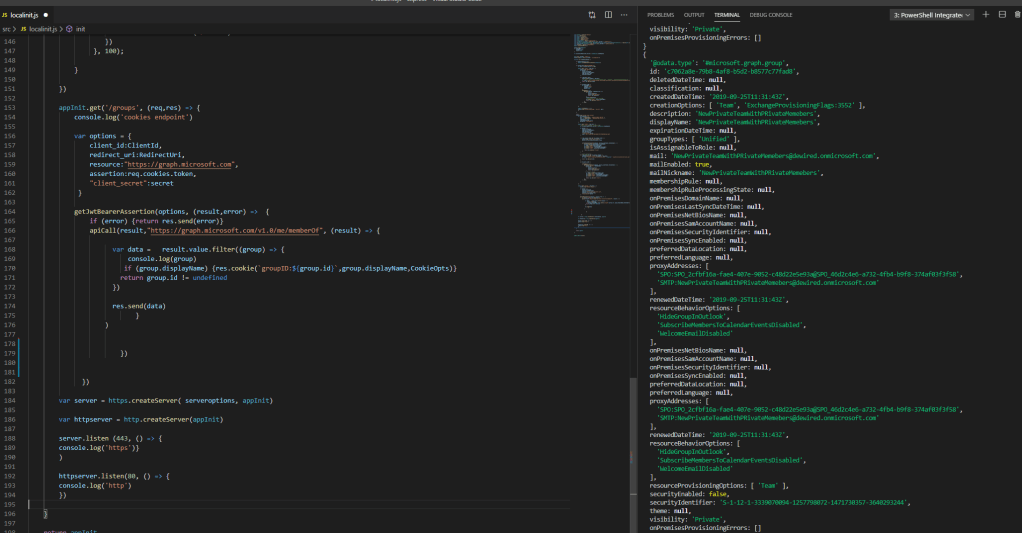The height and width of the screenshot is (533, 1022).
Task: Switch to the Problems tab
Action: click(660, 15)
